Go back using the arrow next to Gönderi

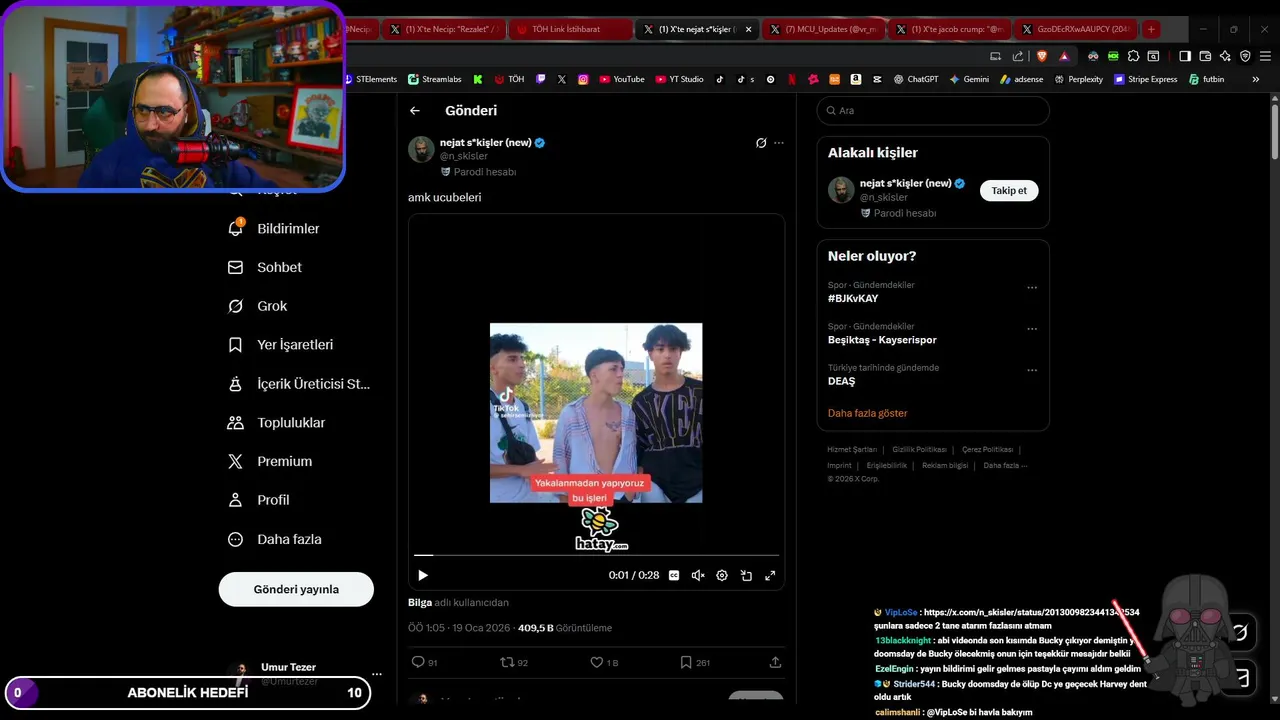[415, 111]
